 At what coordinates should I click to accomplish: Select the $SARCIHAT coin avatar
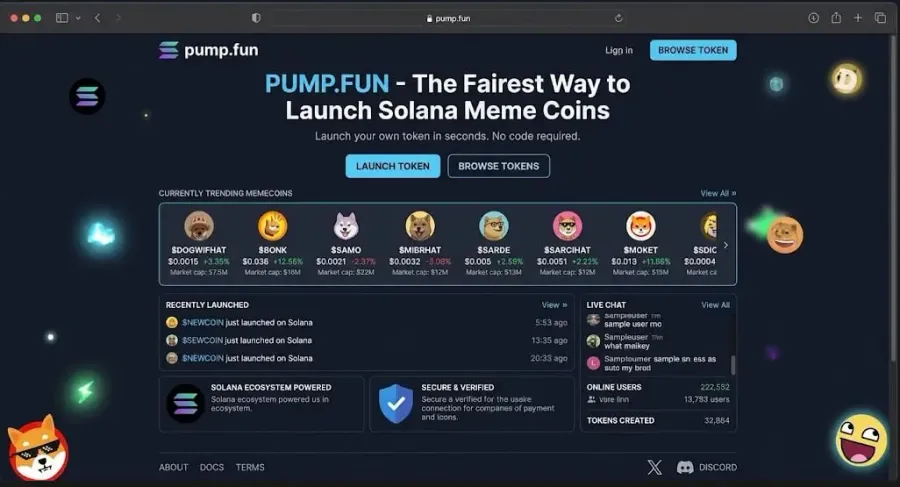[x=567, y=225]
